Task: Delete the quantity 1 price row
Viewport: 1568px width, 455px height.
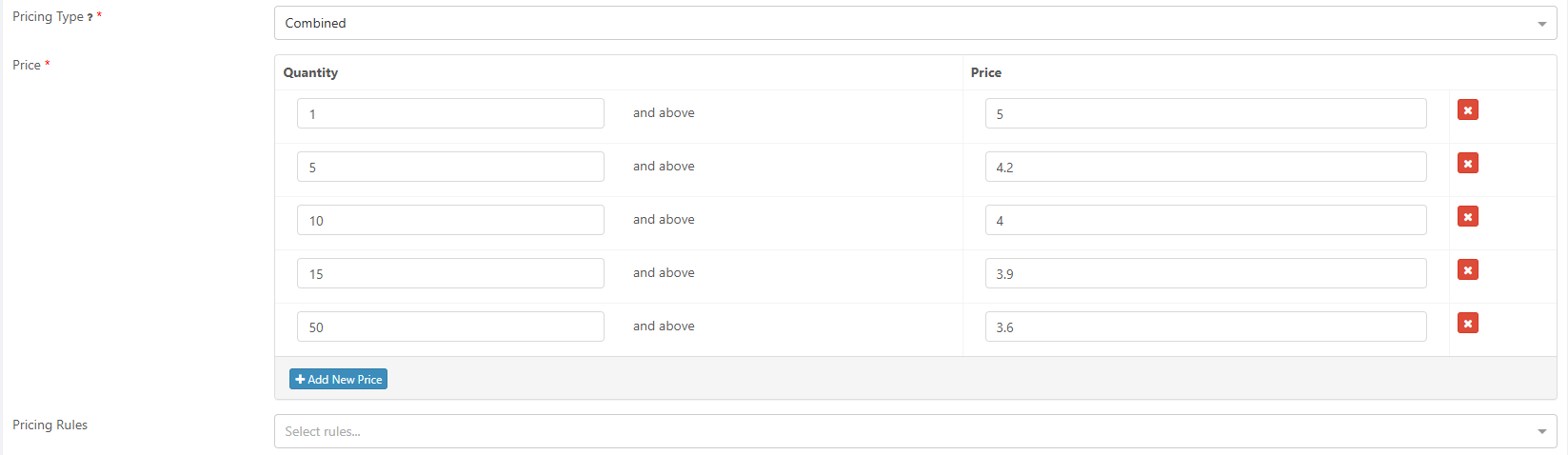Action: point(1467,110)
